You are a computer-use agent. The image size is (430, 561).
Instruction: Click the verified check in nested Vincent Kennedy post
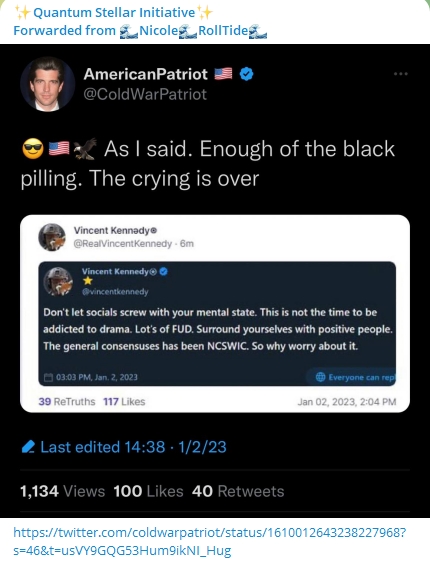[x=163, y=272]
